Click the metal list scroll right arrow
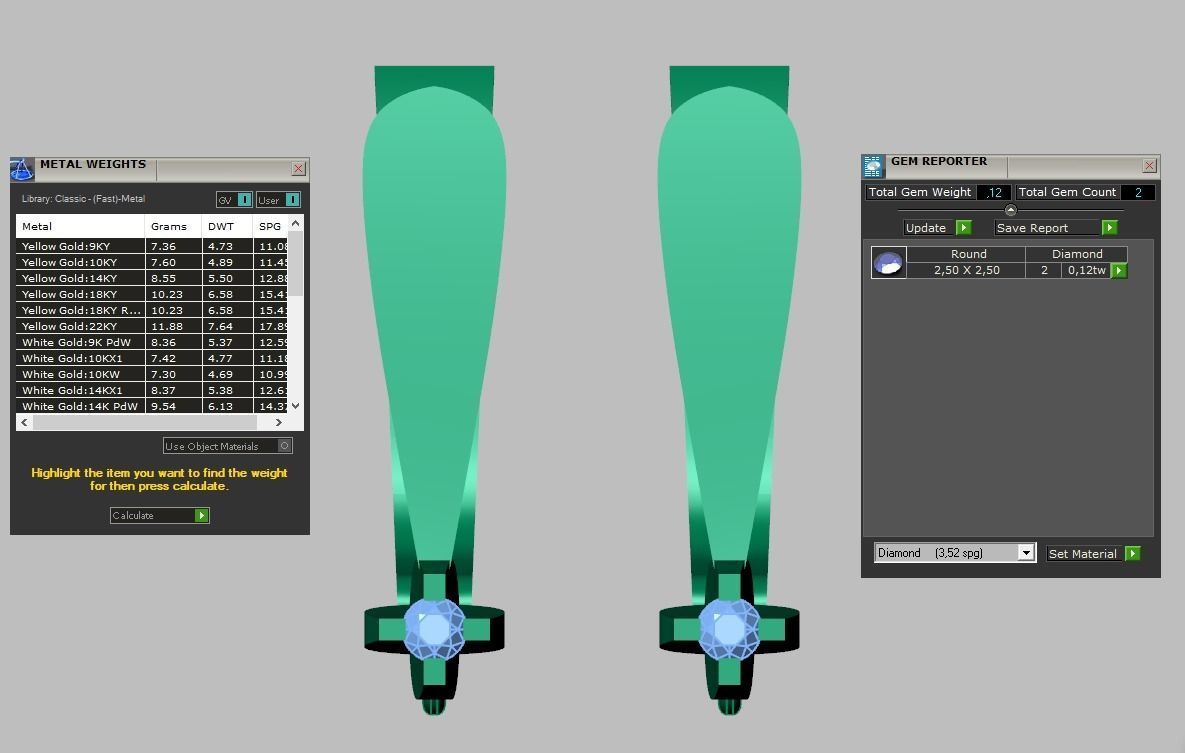Screen dimensions: 1185x753 point(279,423)
